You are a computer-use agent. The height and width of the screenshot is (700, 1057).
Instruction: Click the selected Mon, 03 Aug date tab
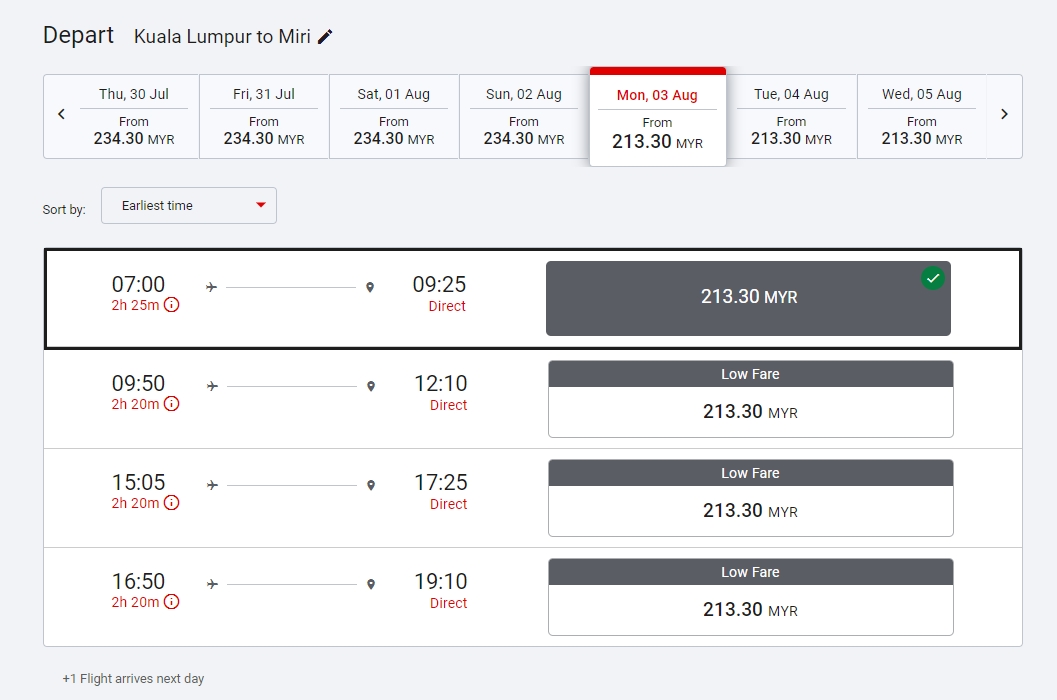click(657, 118)
